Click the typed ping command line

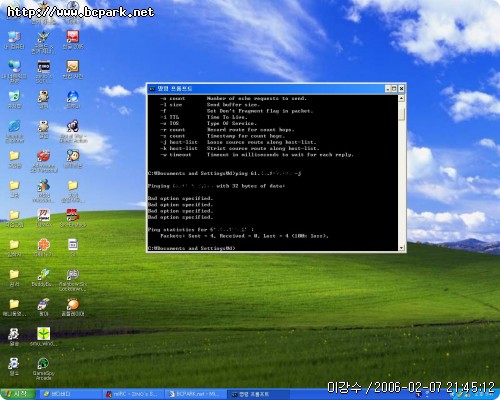pos(225,173)
